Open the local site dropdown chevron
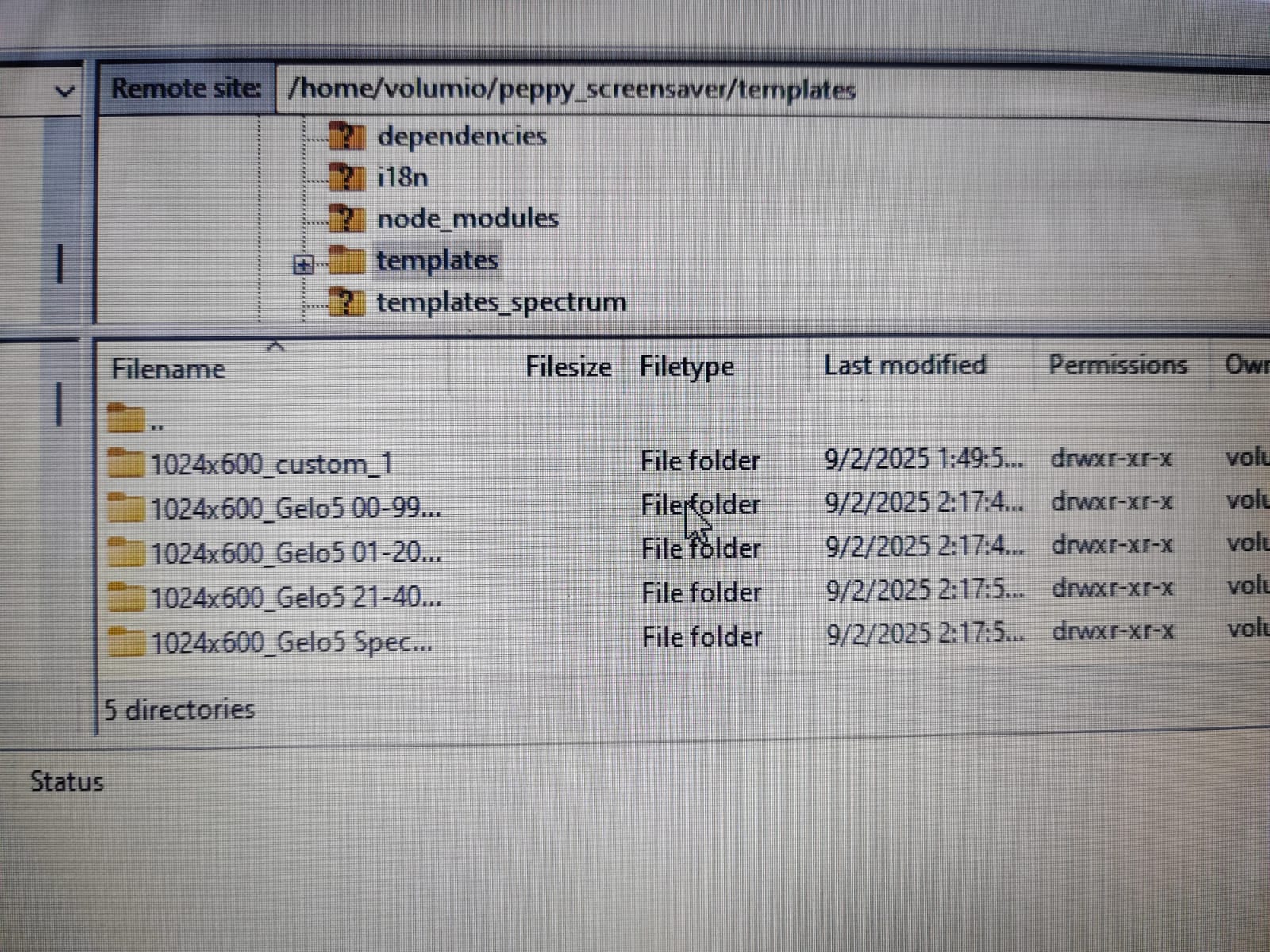This screenshot has height=952, width=1270. (x=64, y=90)
